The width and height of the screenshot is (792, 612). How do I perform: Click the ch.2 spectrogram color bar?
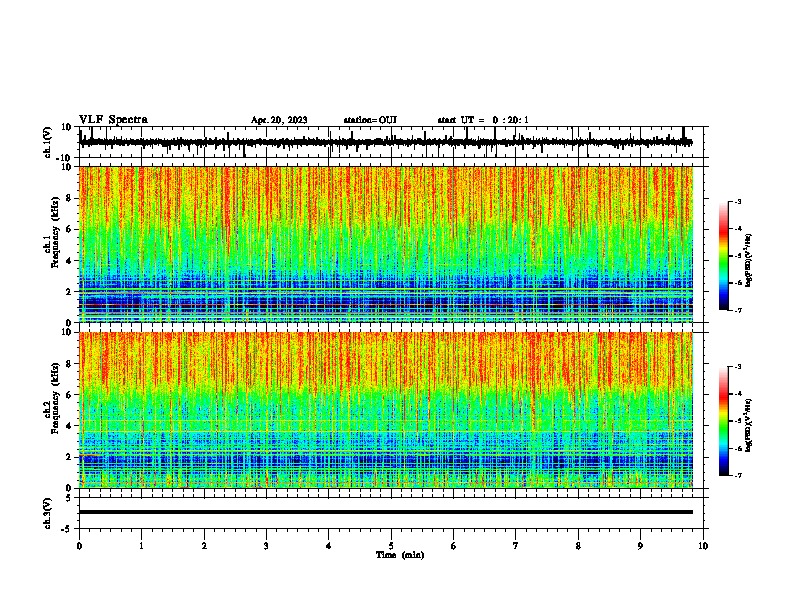(723, 421)
